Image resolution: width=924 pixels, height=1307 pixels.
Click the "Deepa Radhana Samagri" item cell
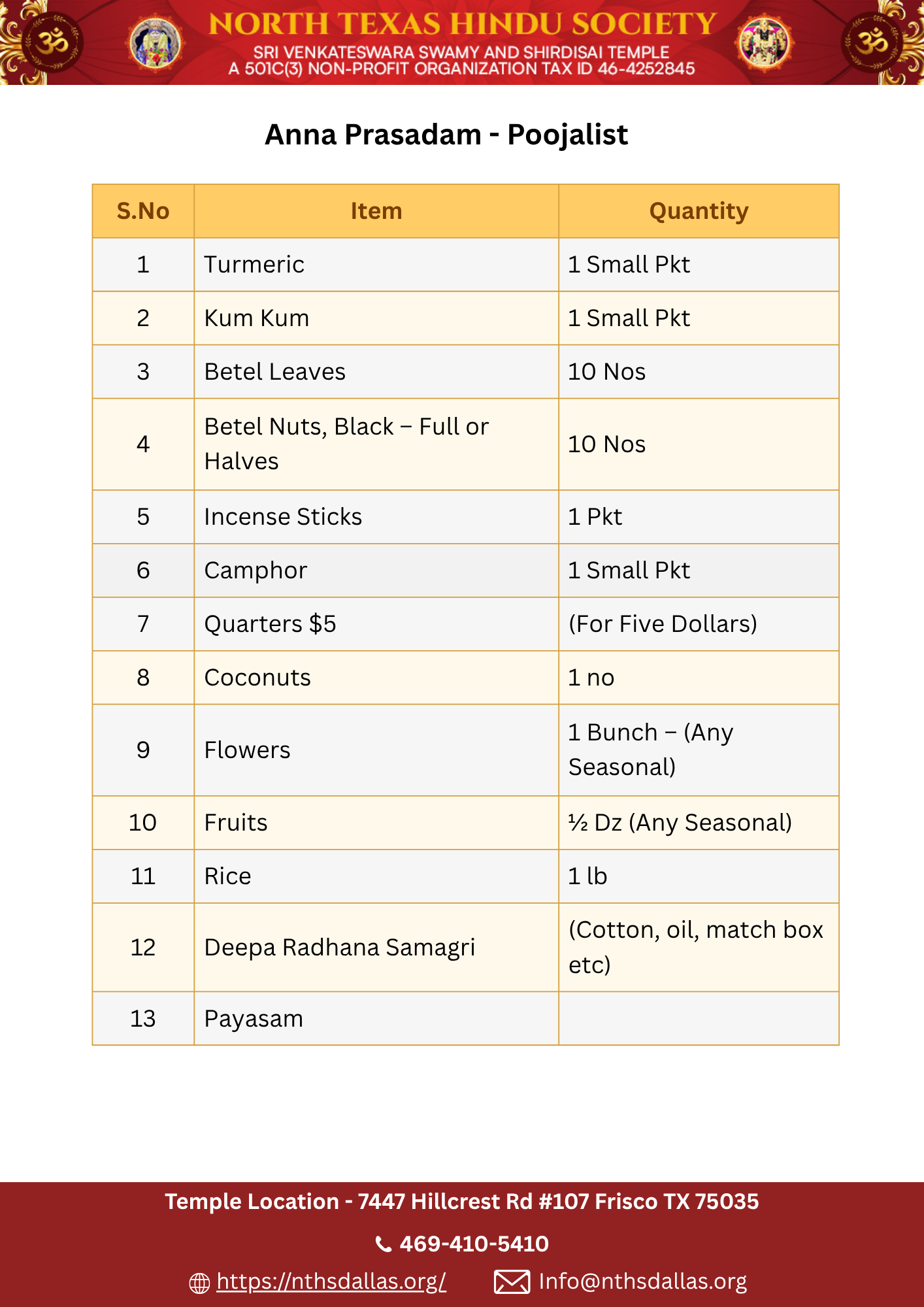pyautogui.click(x=339, y=948)
